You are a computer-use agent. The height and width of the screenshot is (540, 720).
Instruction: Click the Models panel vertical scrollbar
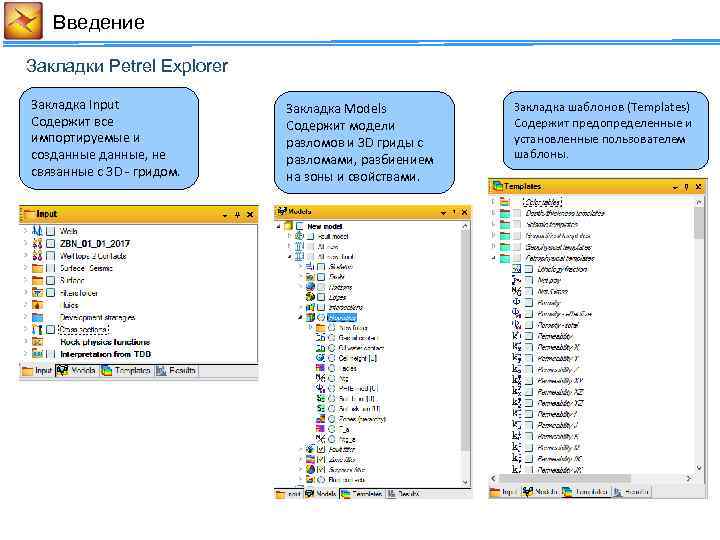(x=465, y=353)
